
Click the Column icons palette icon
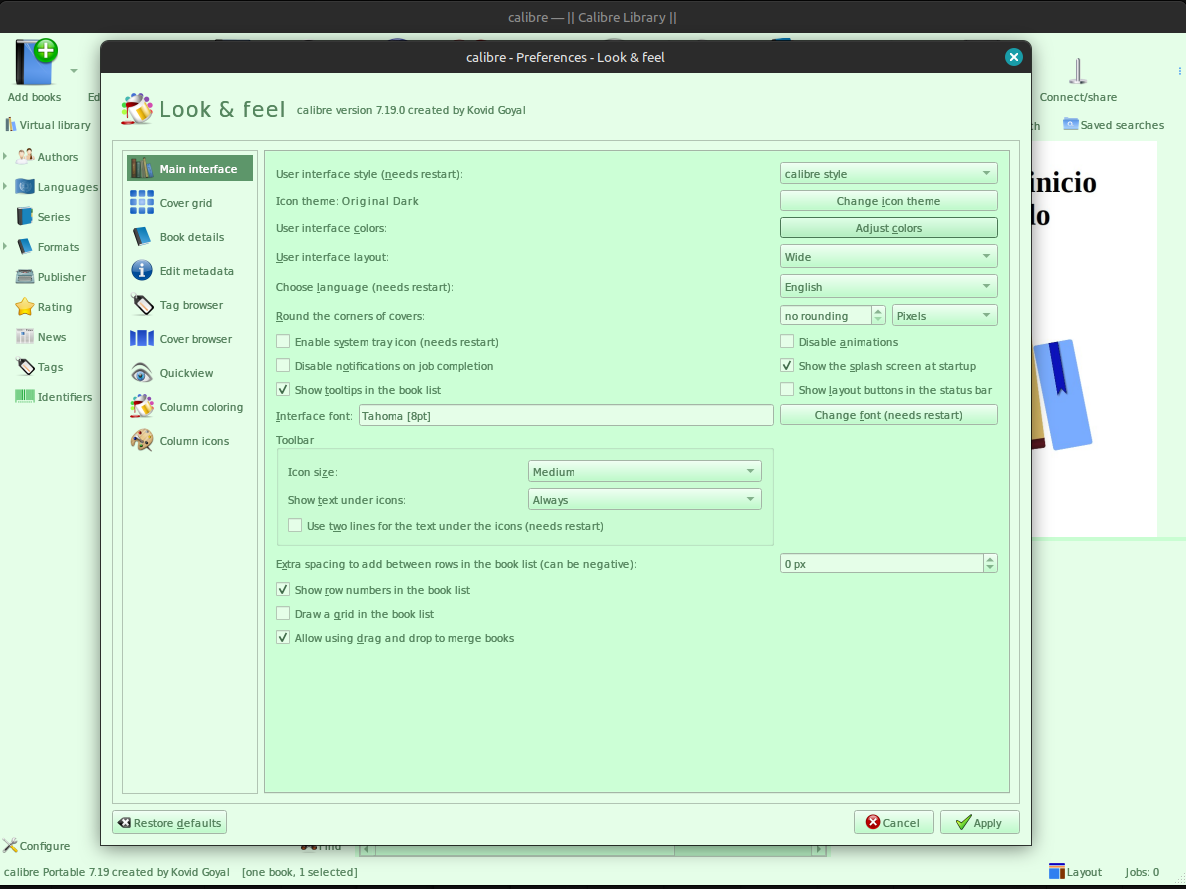pyautogui.click(x=141, y=441)
